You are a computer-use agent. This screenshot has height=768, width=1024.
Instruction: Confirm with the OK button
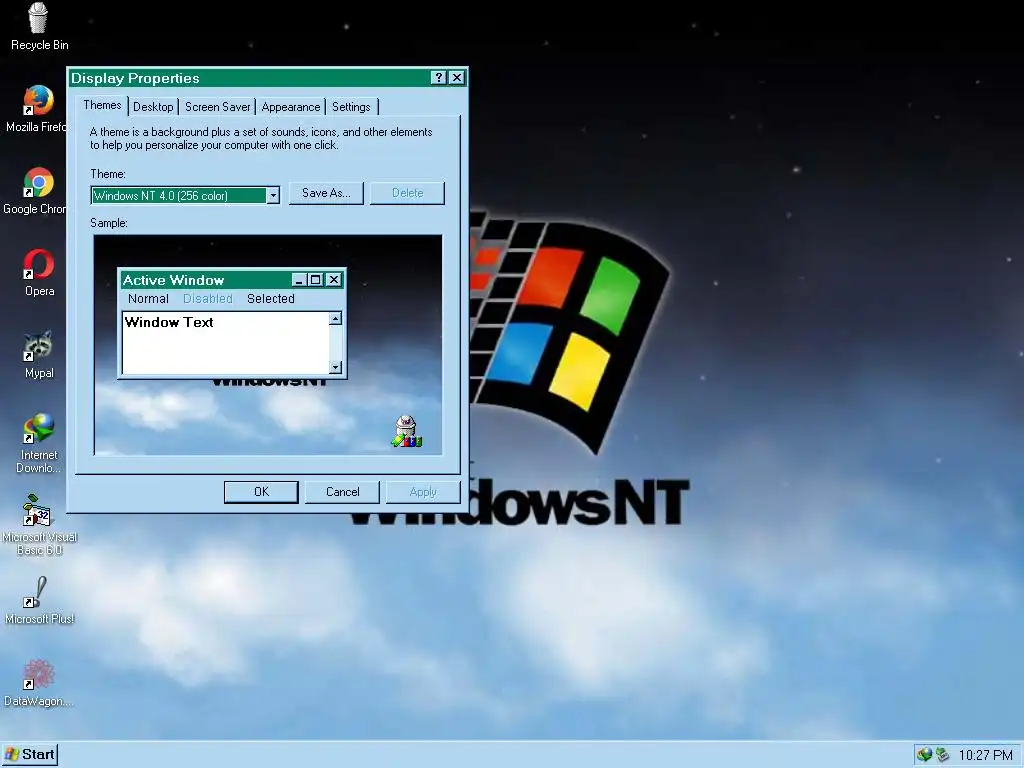261,492
